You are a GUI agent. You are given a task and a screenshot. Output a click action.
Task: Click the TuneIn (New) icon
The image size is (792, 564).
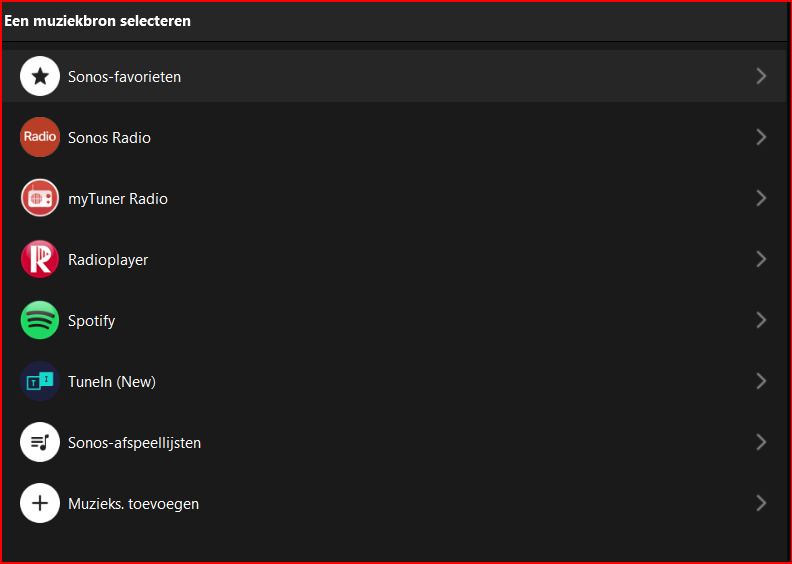[x=40, y=381]
